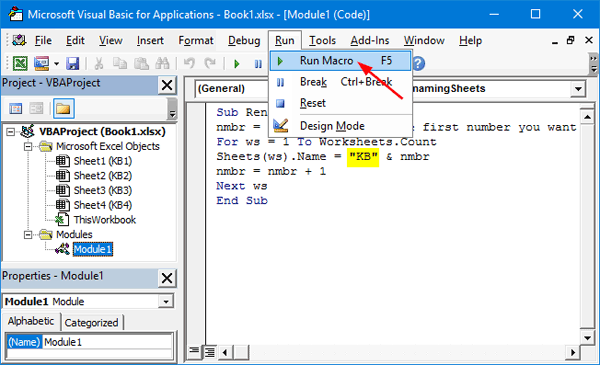Viewport: 600px width, 365px height.
Task: Restore the inner code window
Action: (x=571, y=40)
